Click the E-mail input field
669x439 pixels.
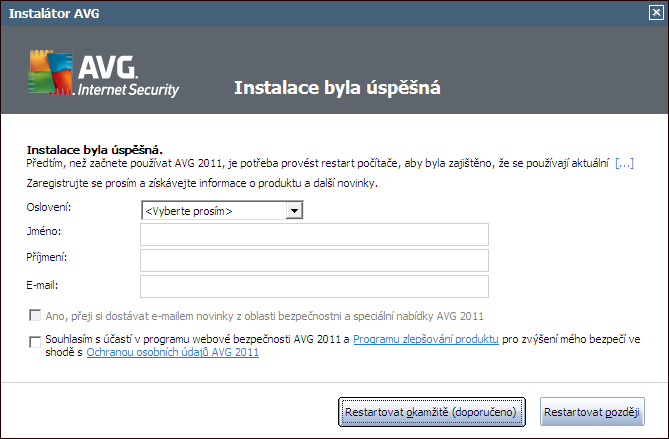[x=314, y=286]
